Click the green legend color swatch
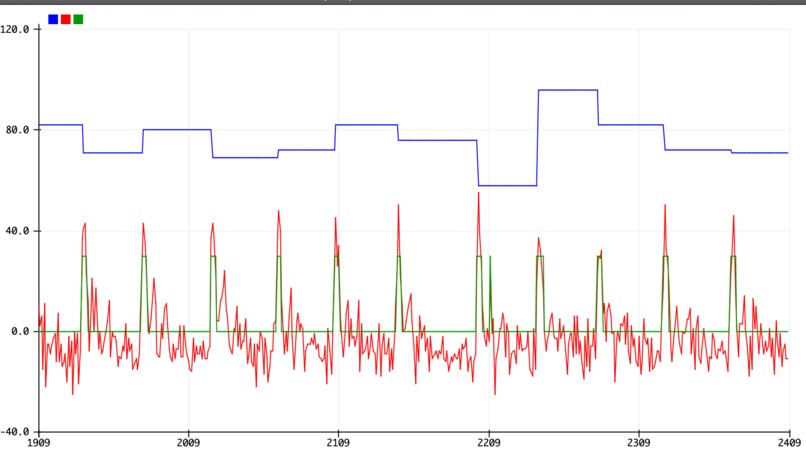 click(x=78, y=20)
